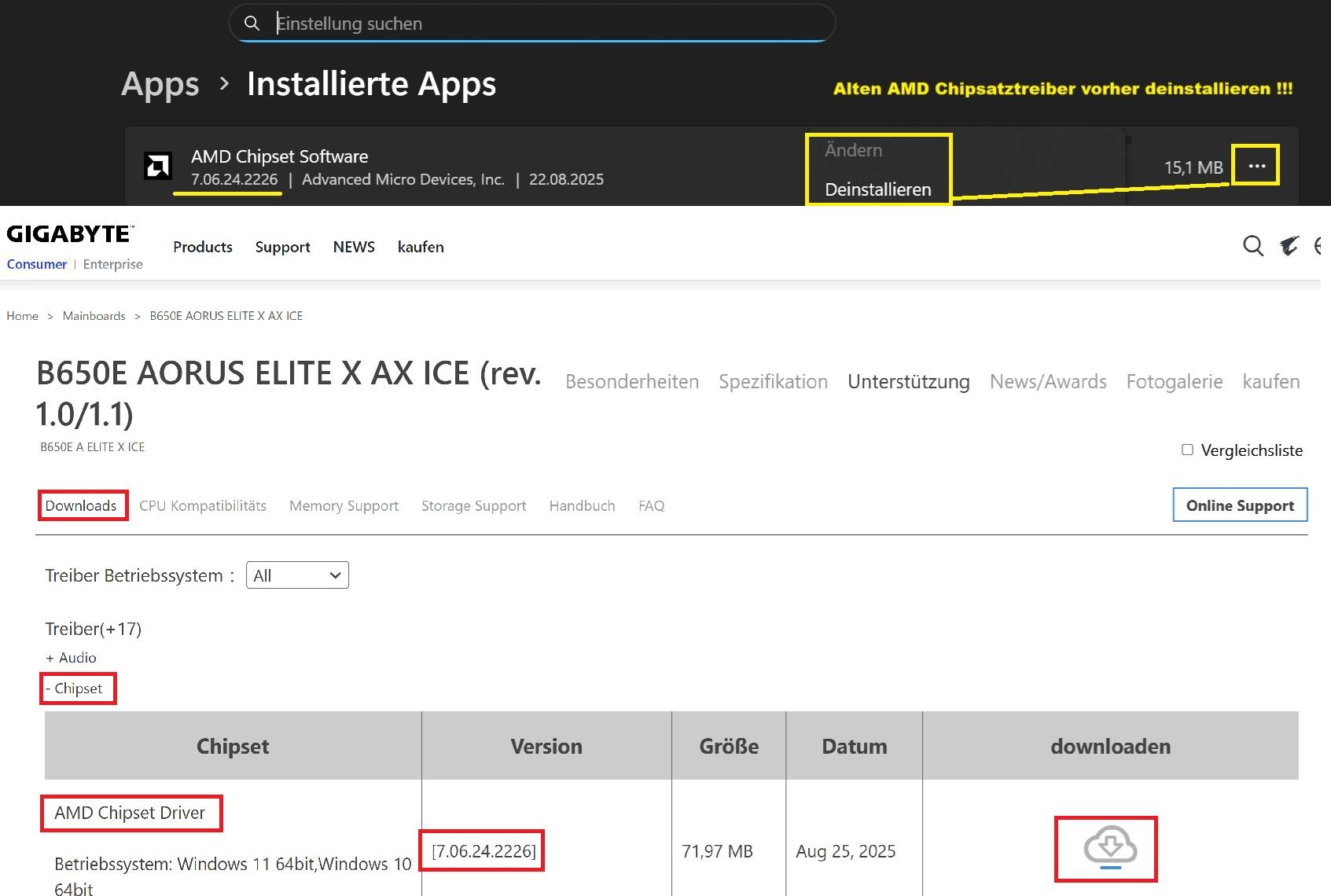Select the Downloads sub-tab

tap(81, 506)
